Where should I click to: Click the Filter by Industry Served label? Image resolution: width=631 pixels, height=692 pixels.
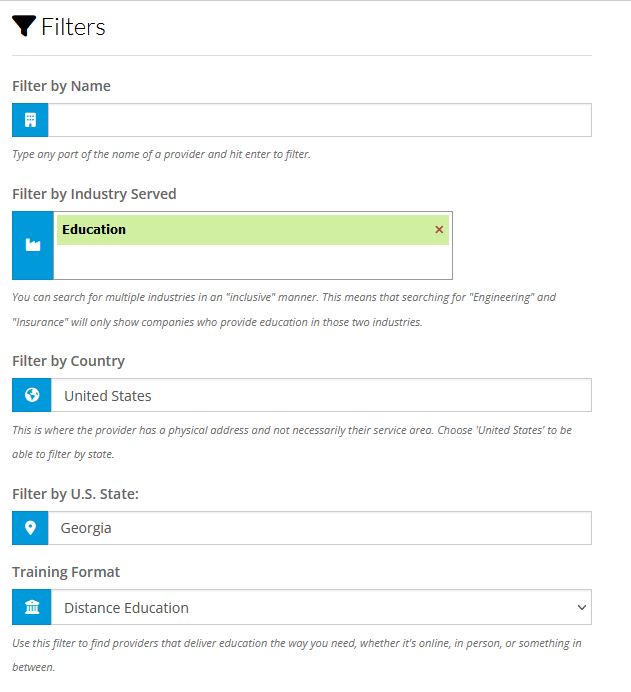[94, 194]
